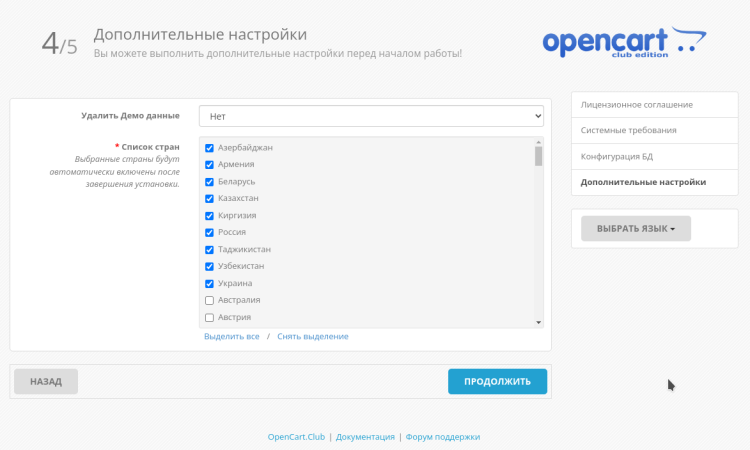Disable the Россия country checkbox
The width and height of the screenshot is (750, 450).
click(x=210, y=232)
